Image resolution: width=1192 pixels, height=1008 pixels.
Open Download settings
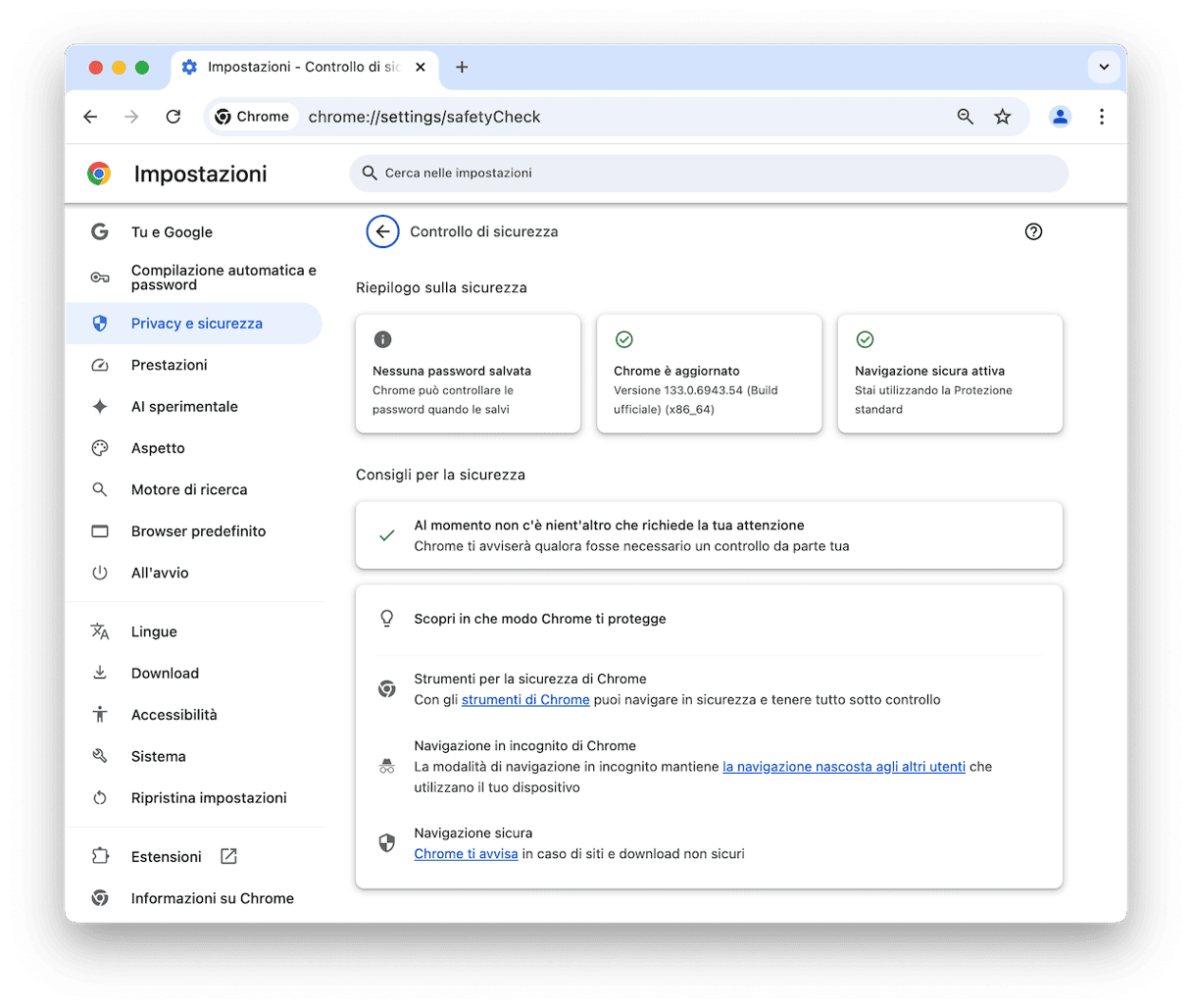click(x=194, y=673)
